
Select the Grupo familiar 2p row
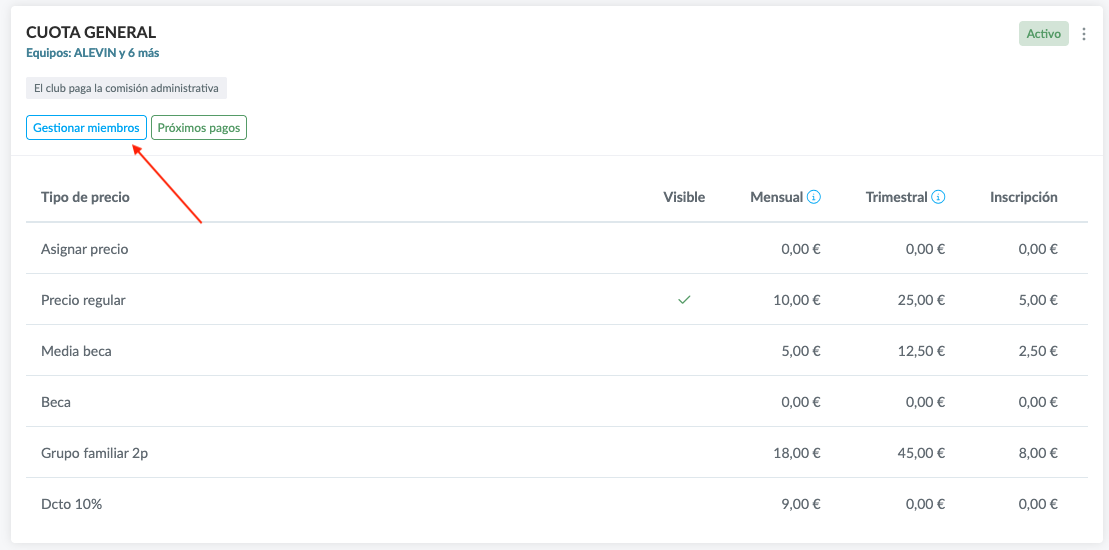pyautogui.click(x=94, y=453)
